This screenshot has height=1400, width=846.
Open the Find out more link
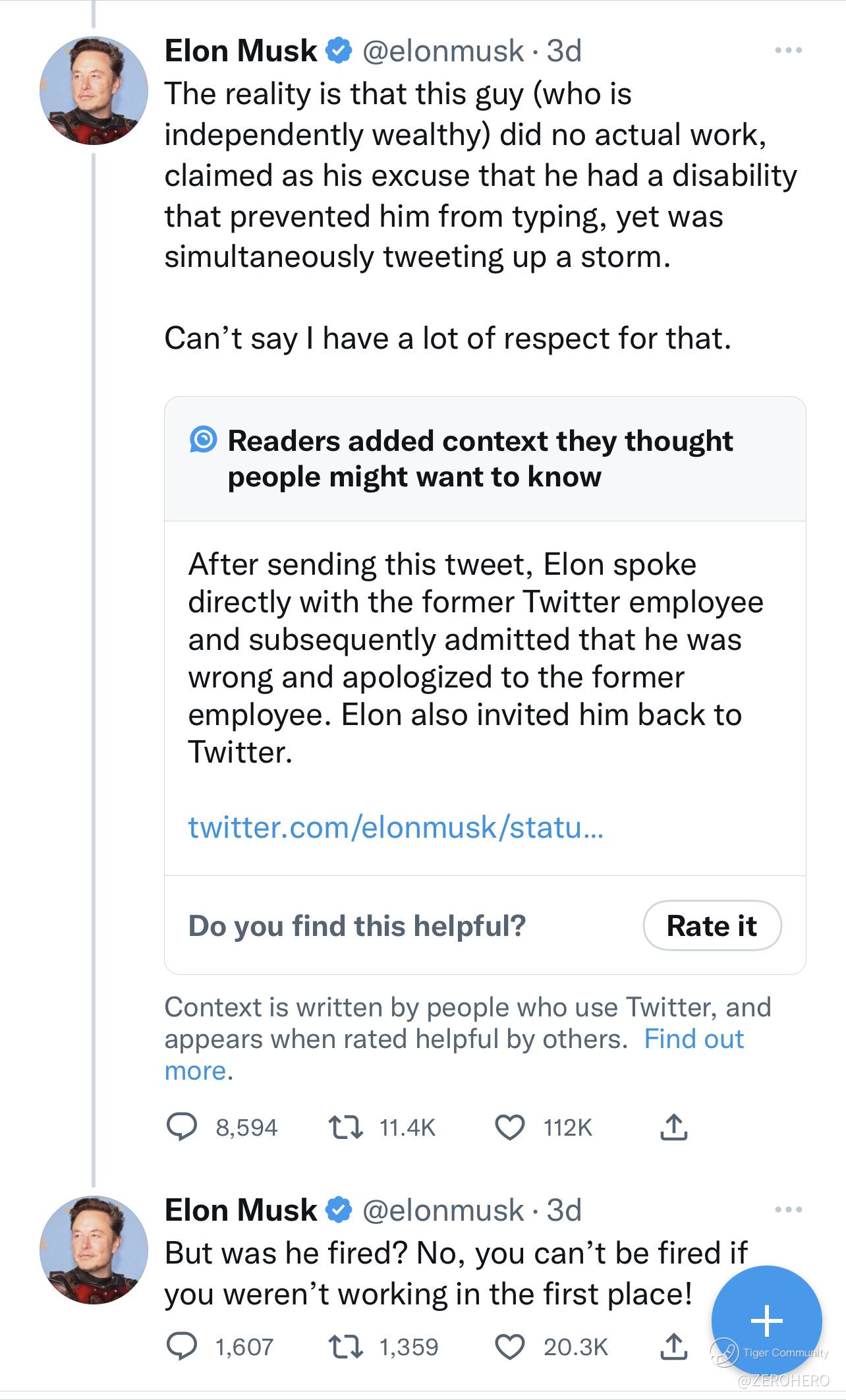[693, 1039]
